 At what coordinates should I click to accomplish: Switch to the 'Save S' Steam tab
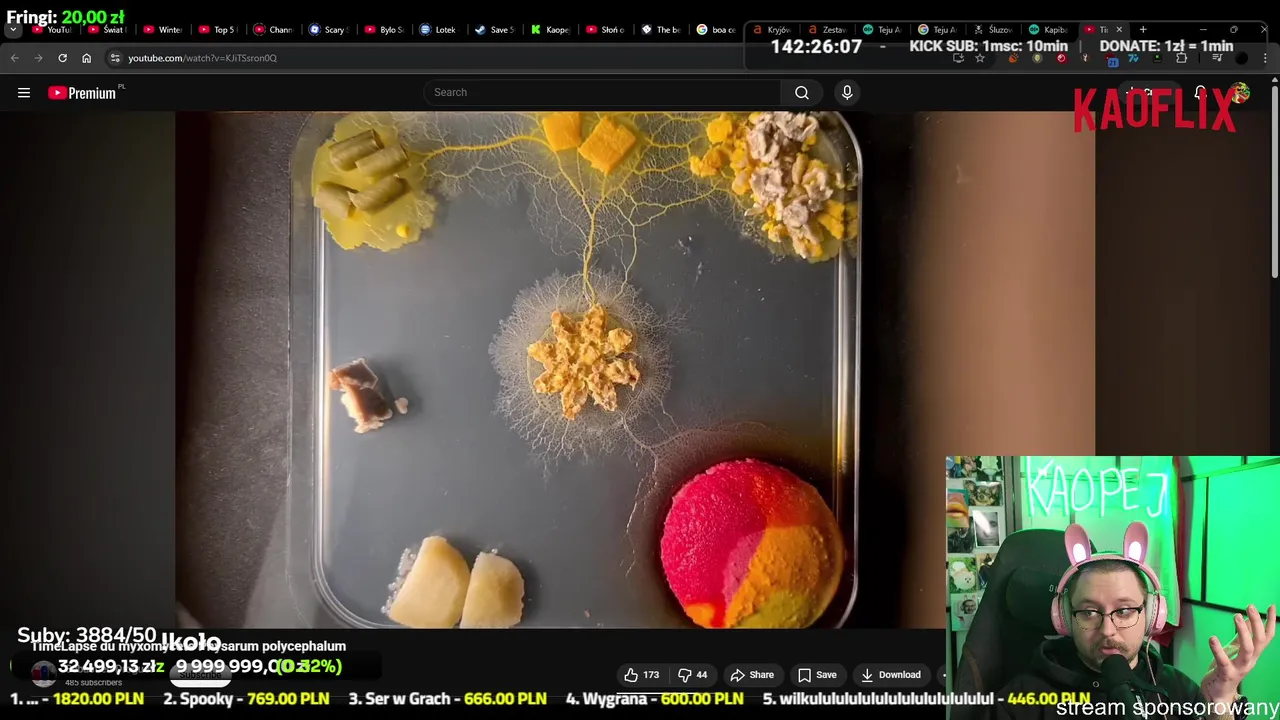point(493,30)
